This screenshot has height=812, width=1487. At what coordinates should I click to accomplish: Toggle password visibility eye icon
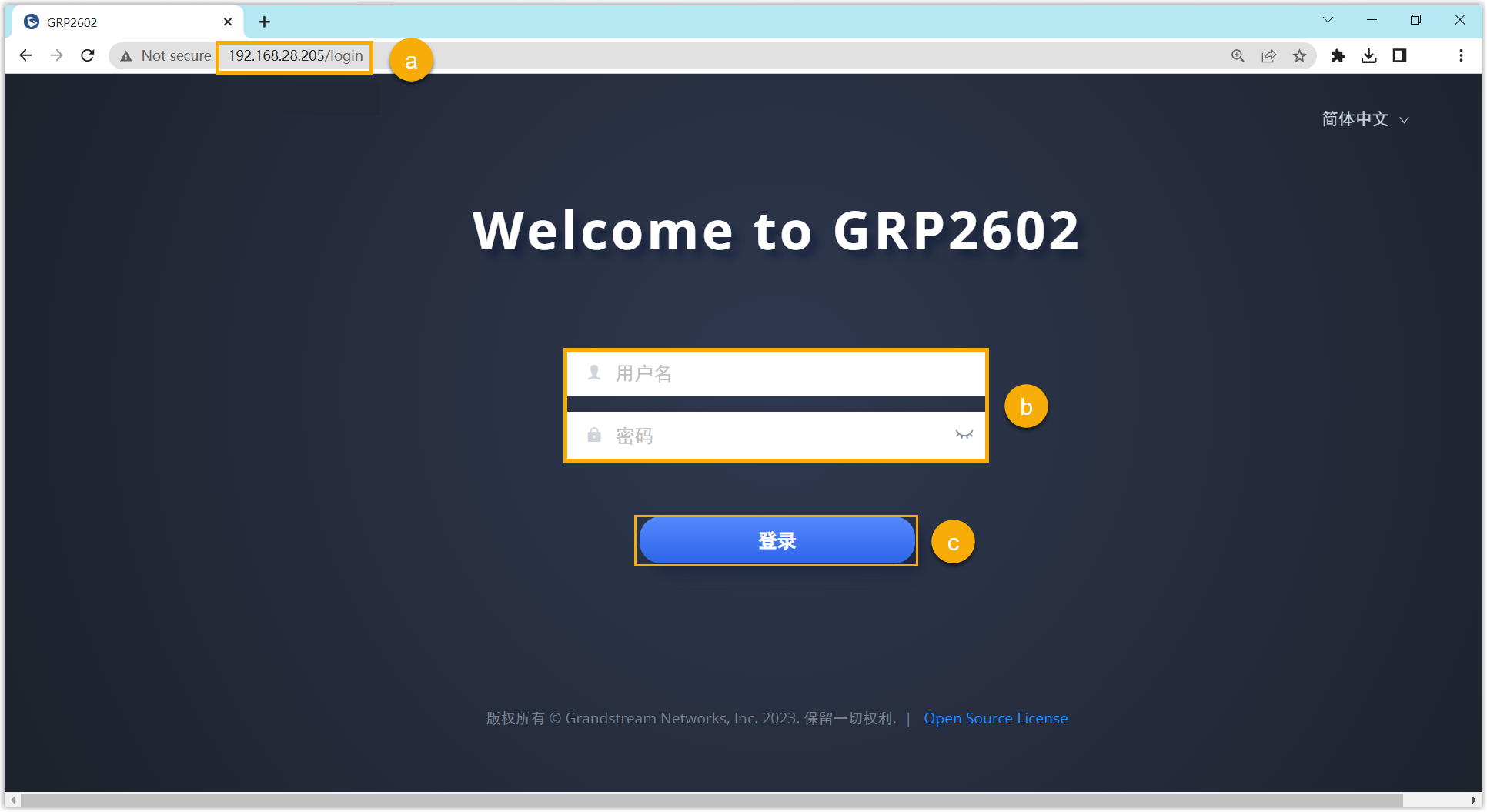tap(964, 435)
